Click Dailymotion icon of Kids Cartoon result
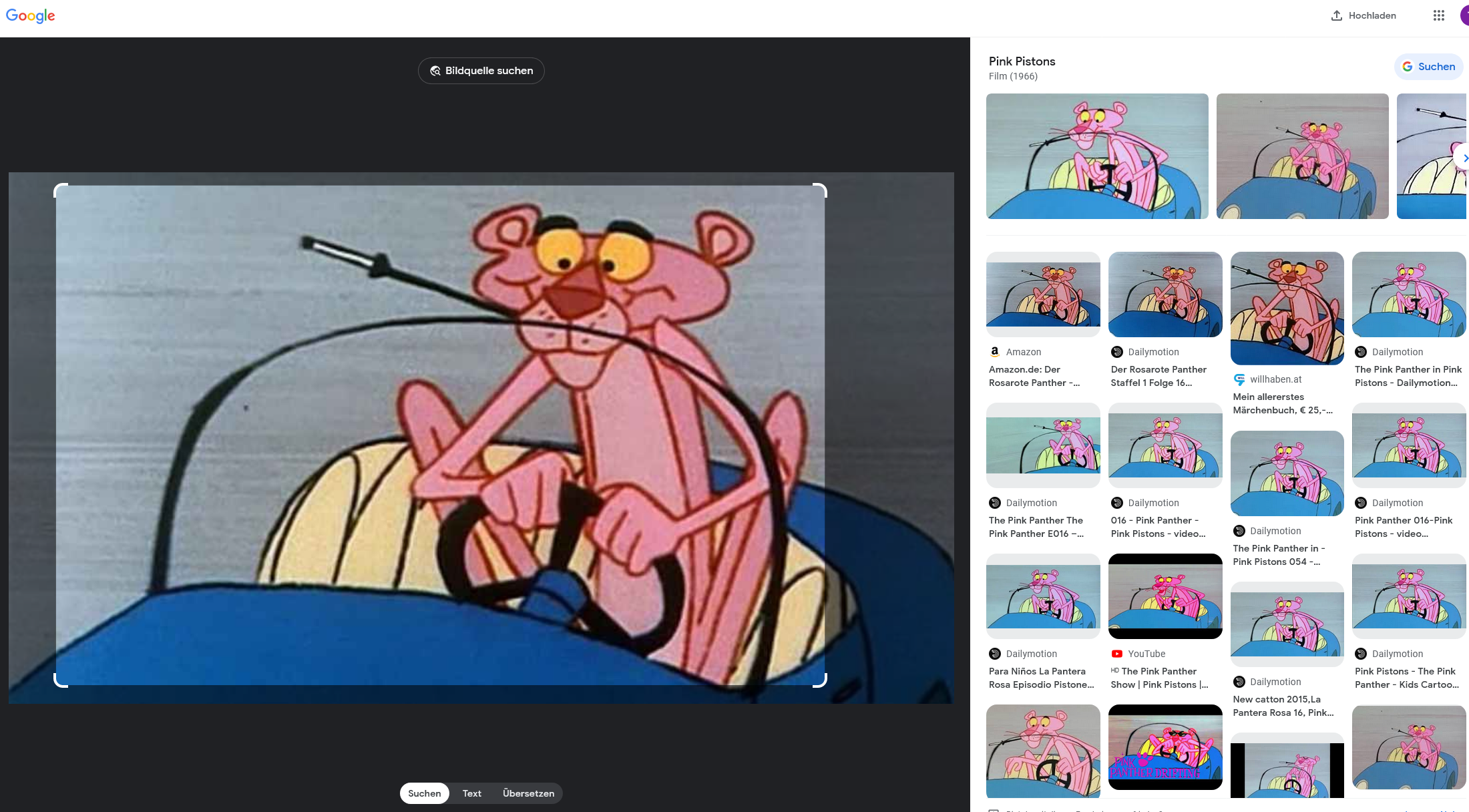This screenshot has width=1469, height=812. (x=1361, y=654)
